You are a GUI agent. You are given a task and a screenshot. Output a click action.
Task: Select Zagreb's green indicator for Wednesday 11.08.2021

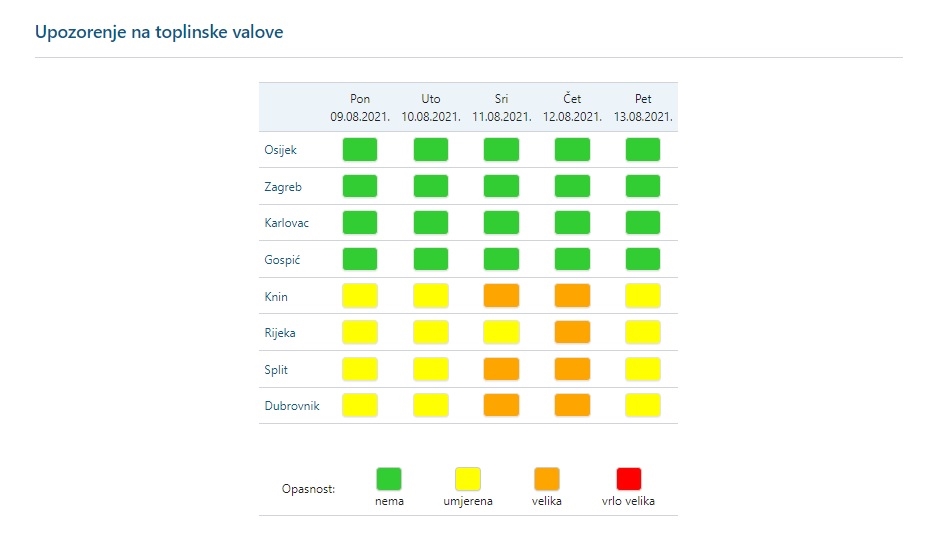point(501,186)
